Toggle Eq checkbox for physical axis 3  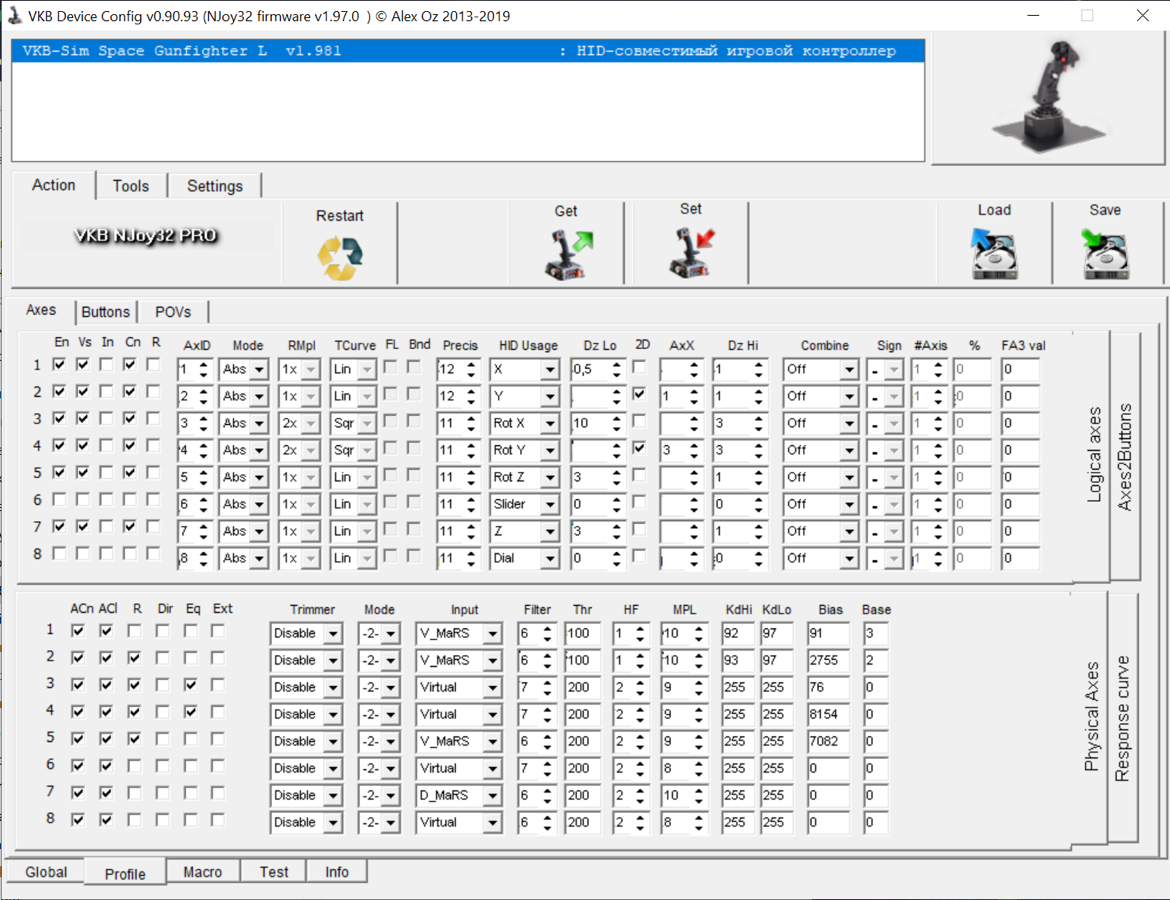click(x=191, y=684)
